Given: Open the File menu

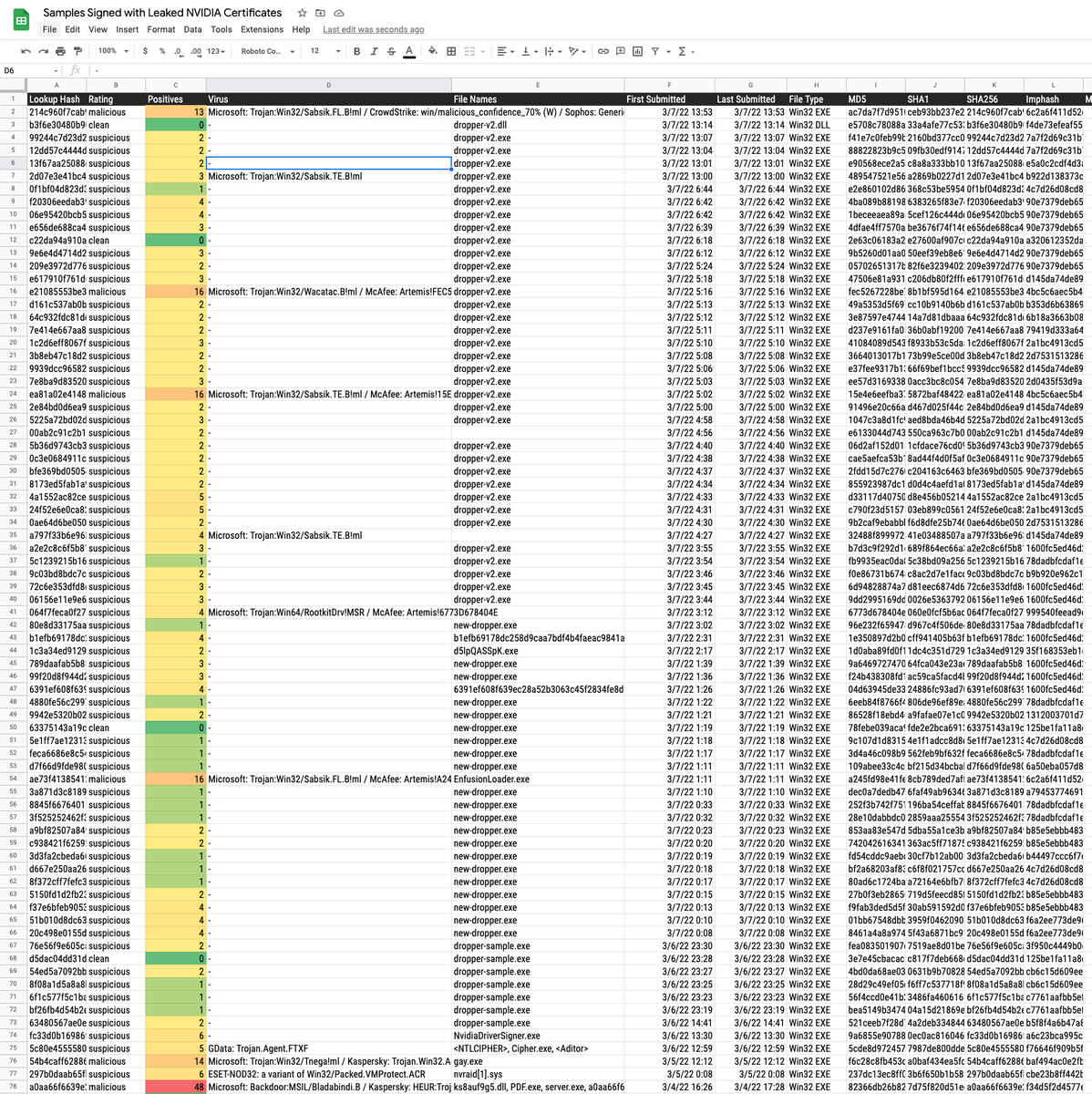Looking at the screenshot, I should coord(49,29).
